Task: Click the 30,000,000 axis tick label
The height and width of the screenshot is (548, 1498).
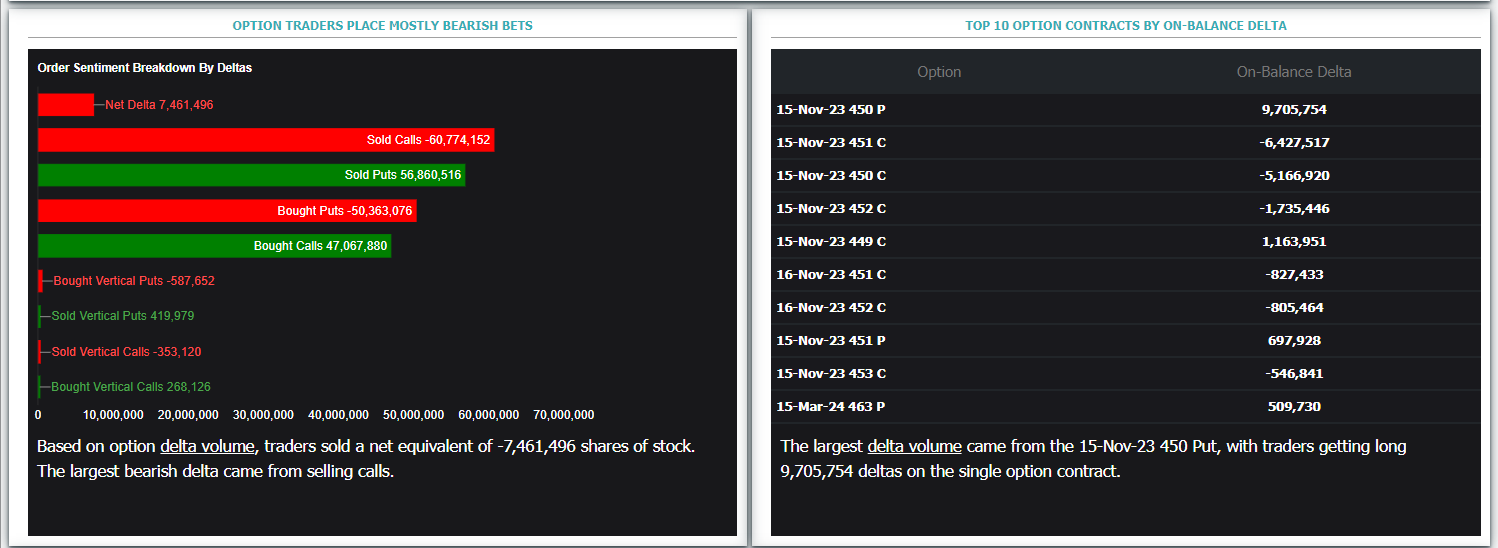Action: [263, 415]
